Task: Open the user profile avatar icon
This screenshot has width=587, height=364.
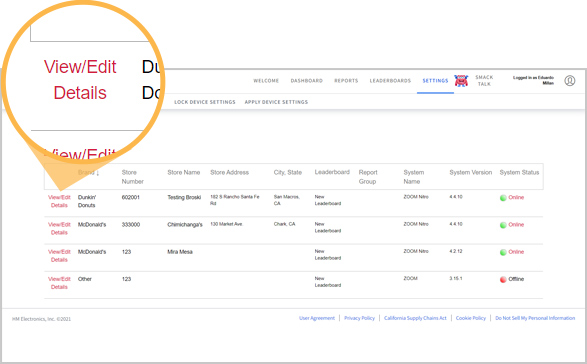Action: coord(570,81)
